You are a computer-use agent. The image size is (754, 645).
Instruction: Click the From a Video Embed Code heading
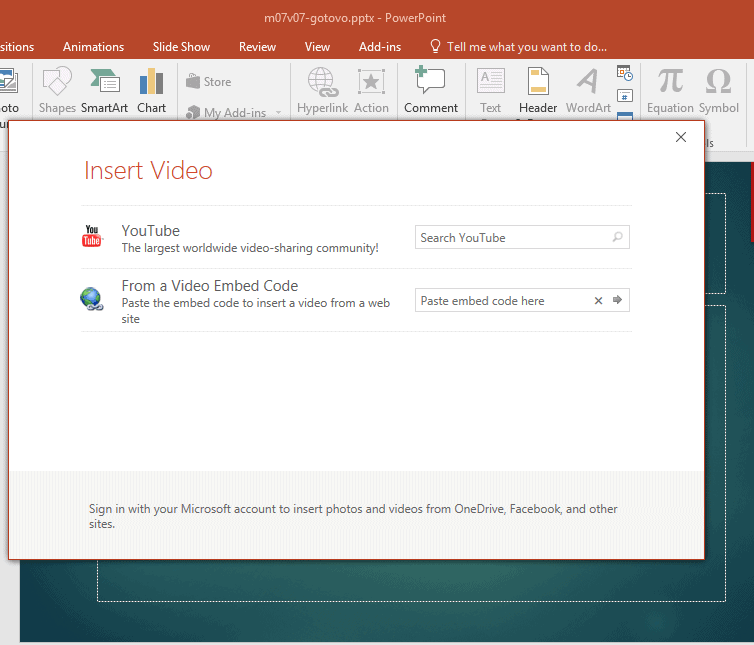(x=210, y=286)
